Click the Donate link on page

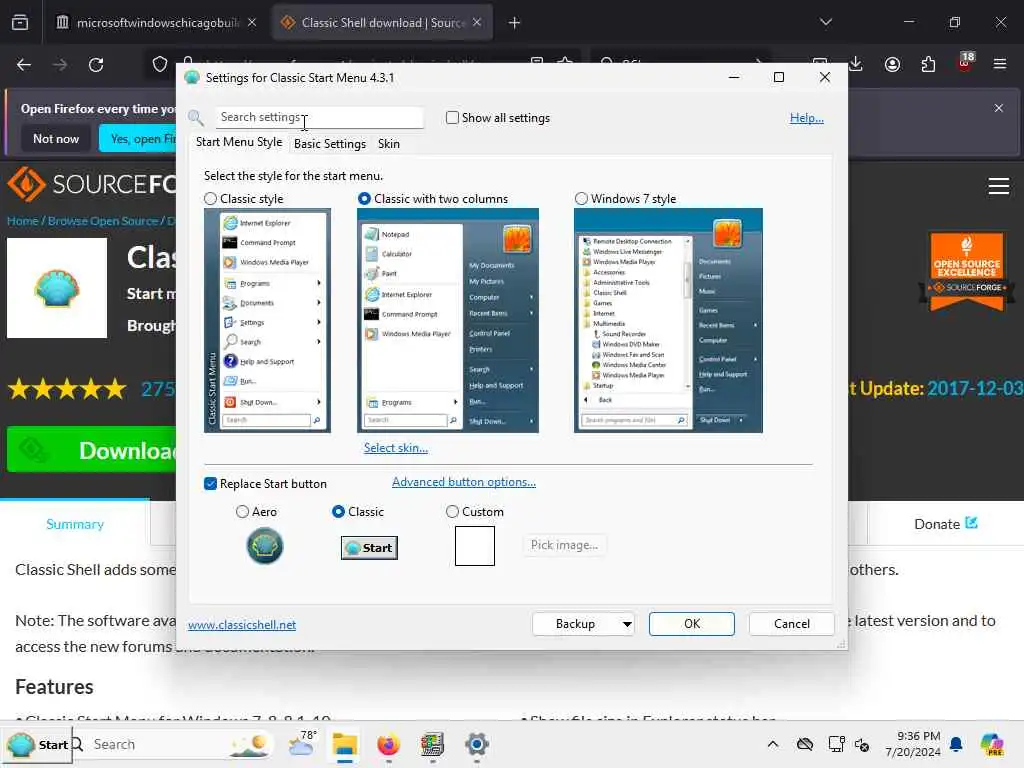945,524
